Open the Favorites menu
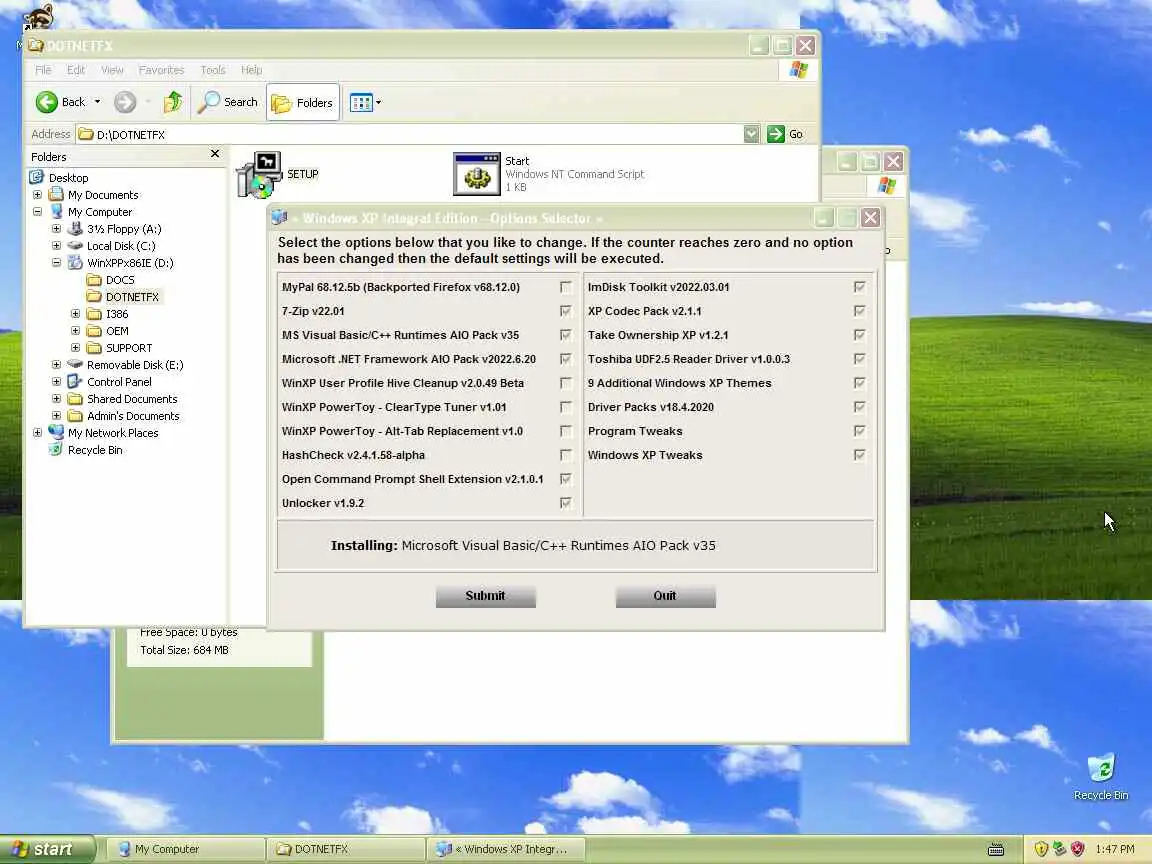1152x864 pixels. point(161,70)
